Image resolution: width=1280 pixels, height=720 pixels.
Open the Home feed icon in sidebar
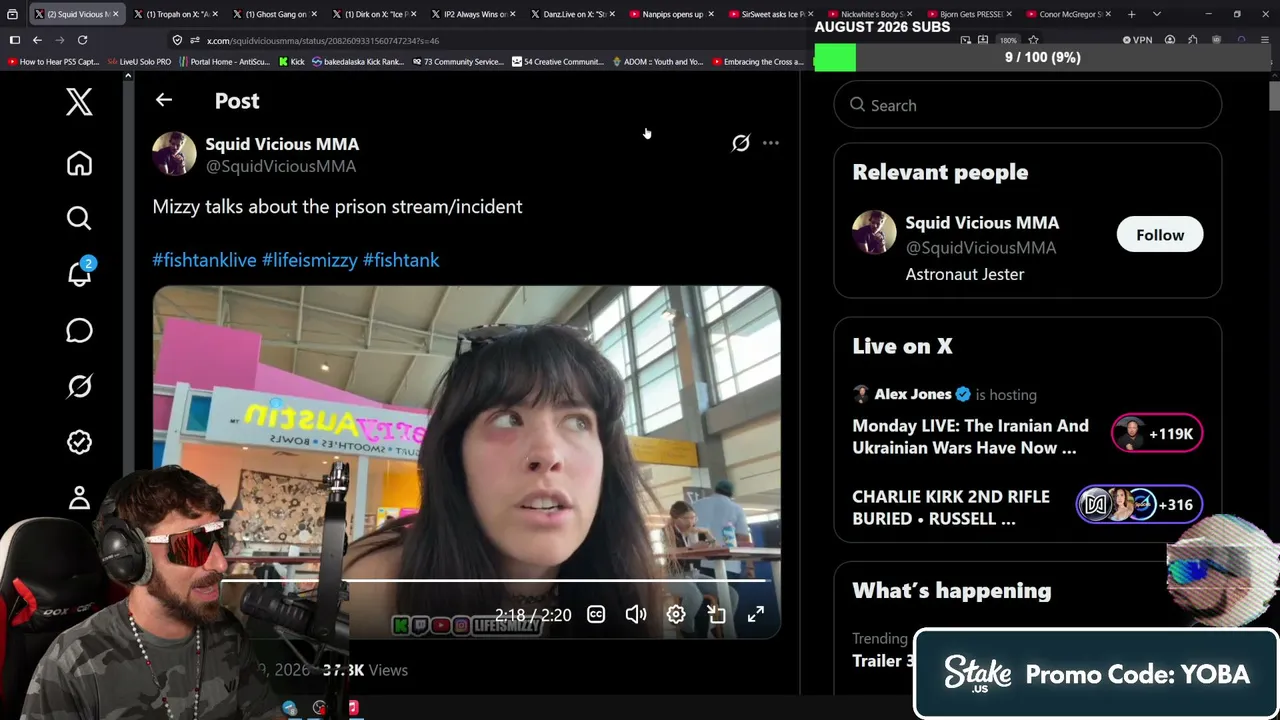click(x=79, y=163)
